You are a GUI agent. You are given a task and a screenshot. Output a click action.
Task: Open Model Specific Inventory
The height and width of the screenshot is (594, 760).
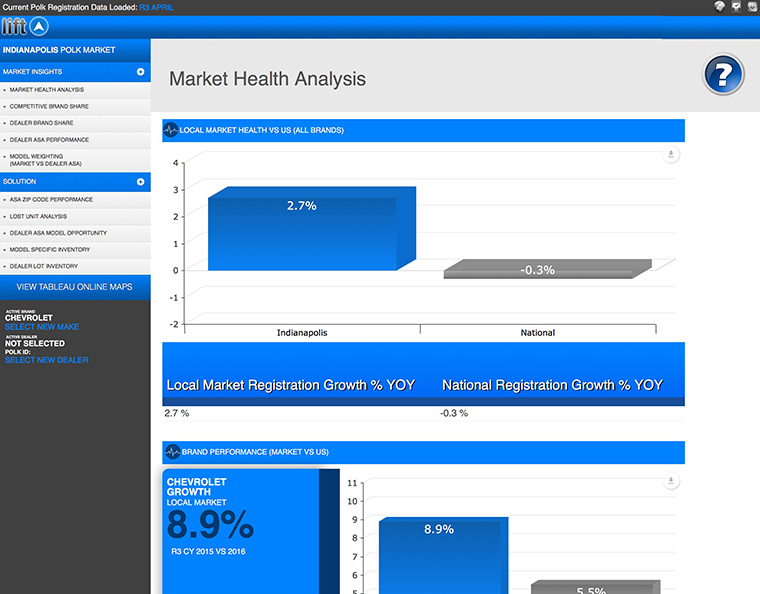pos(75,250)
